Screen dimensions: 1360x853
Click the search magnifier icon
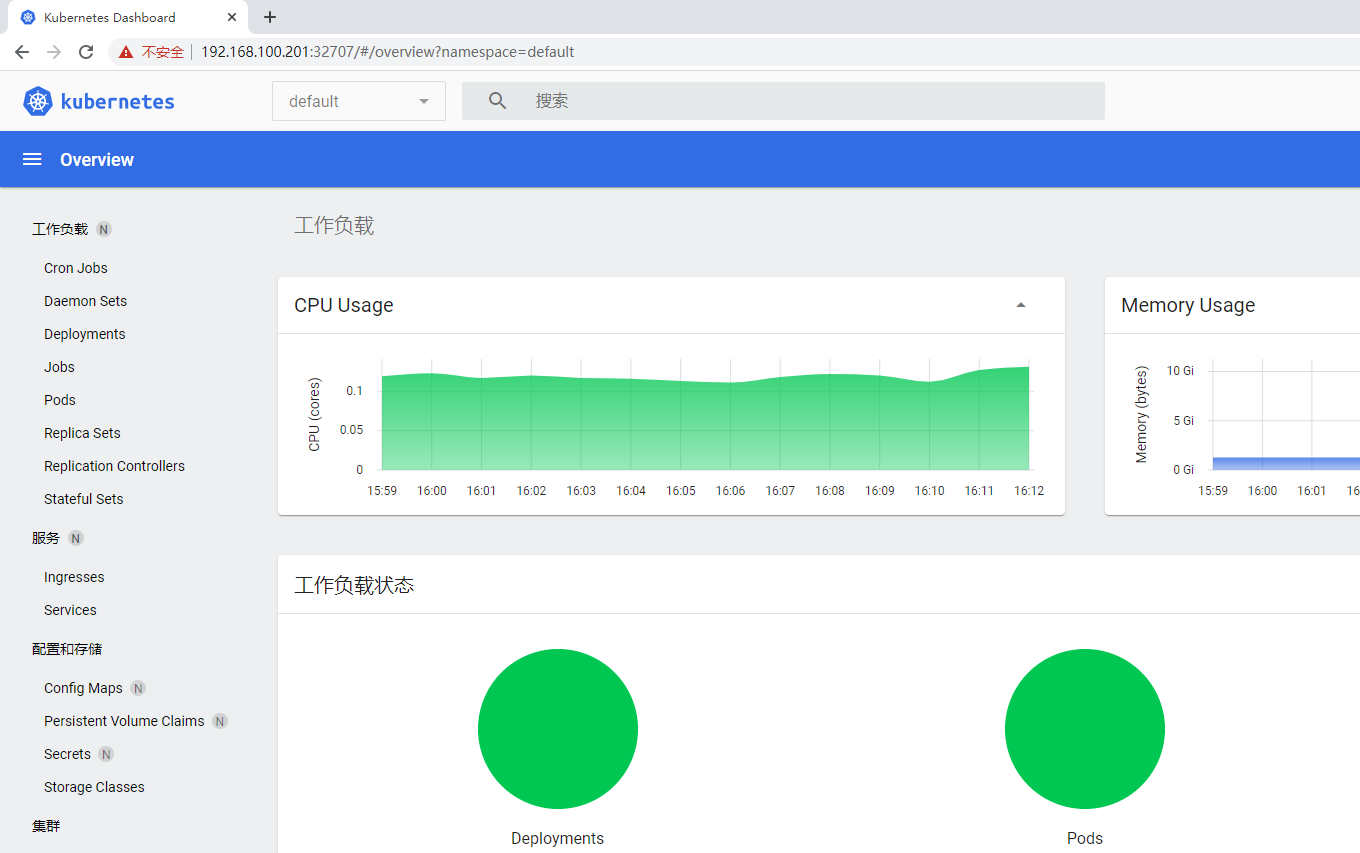(497, 101)
